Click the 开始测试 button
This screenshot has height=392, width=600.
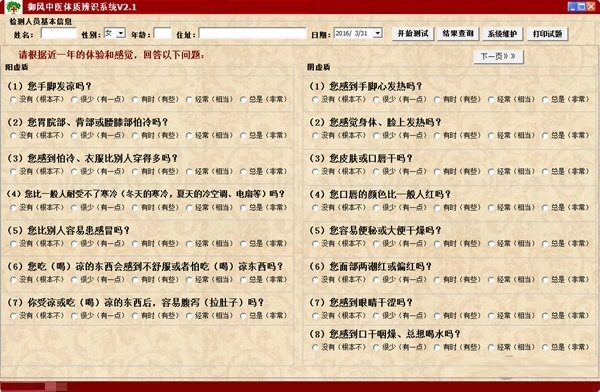click(x=412, y=34)
